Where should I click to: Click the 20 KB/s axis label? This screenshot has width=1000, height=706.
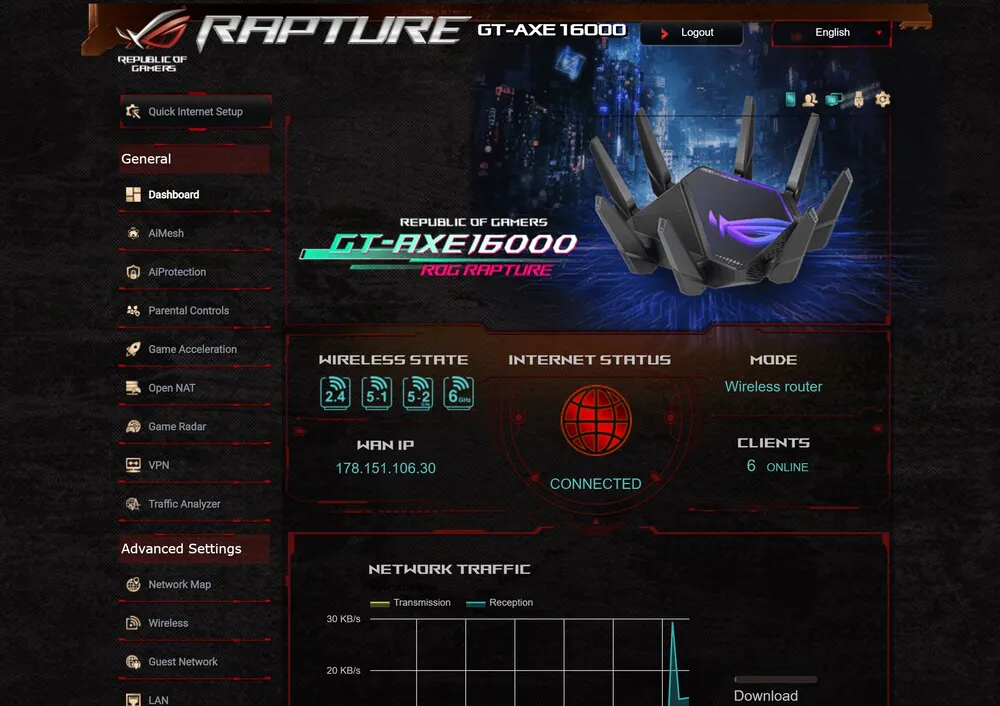(343, 670)
